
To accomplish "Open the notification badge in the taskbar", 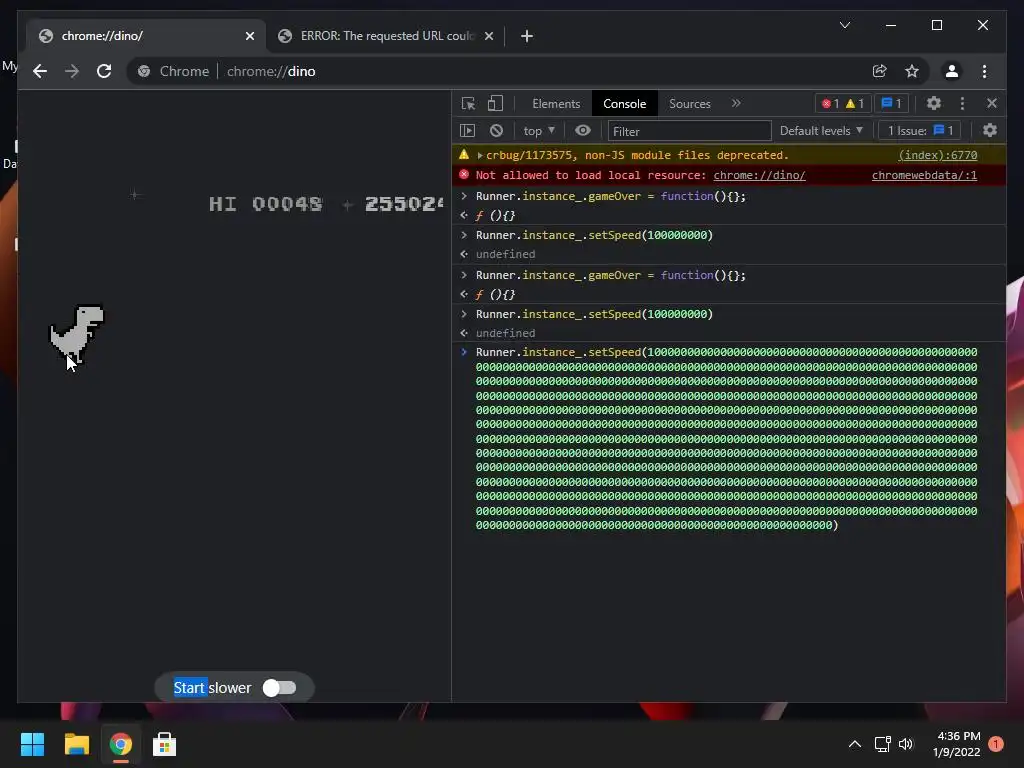I will 996,744.
